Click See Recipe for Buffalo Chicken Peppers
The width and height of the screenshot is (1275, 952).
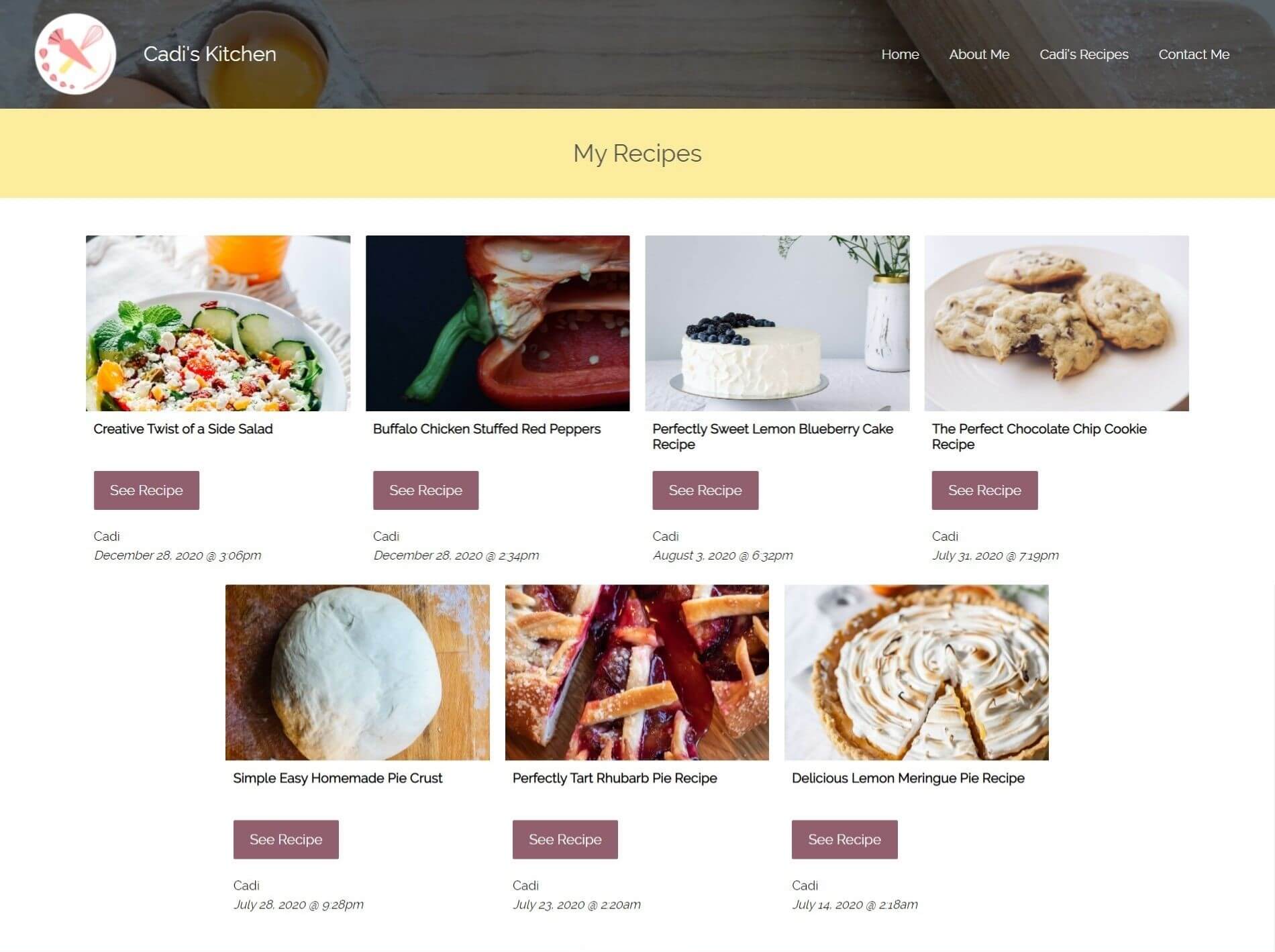(425, 490)
